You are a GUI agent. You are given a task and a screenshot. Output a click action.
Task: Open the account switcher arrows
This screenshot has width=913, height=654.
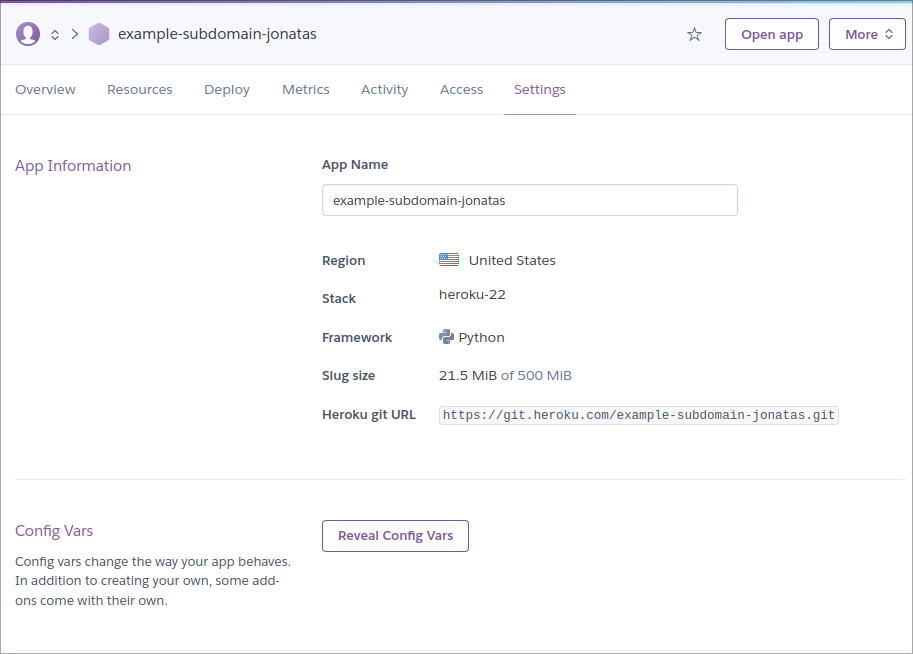pos(55,34)
